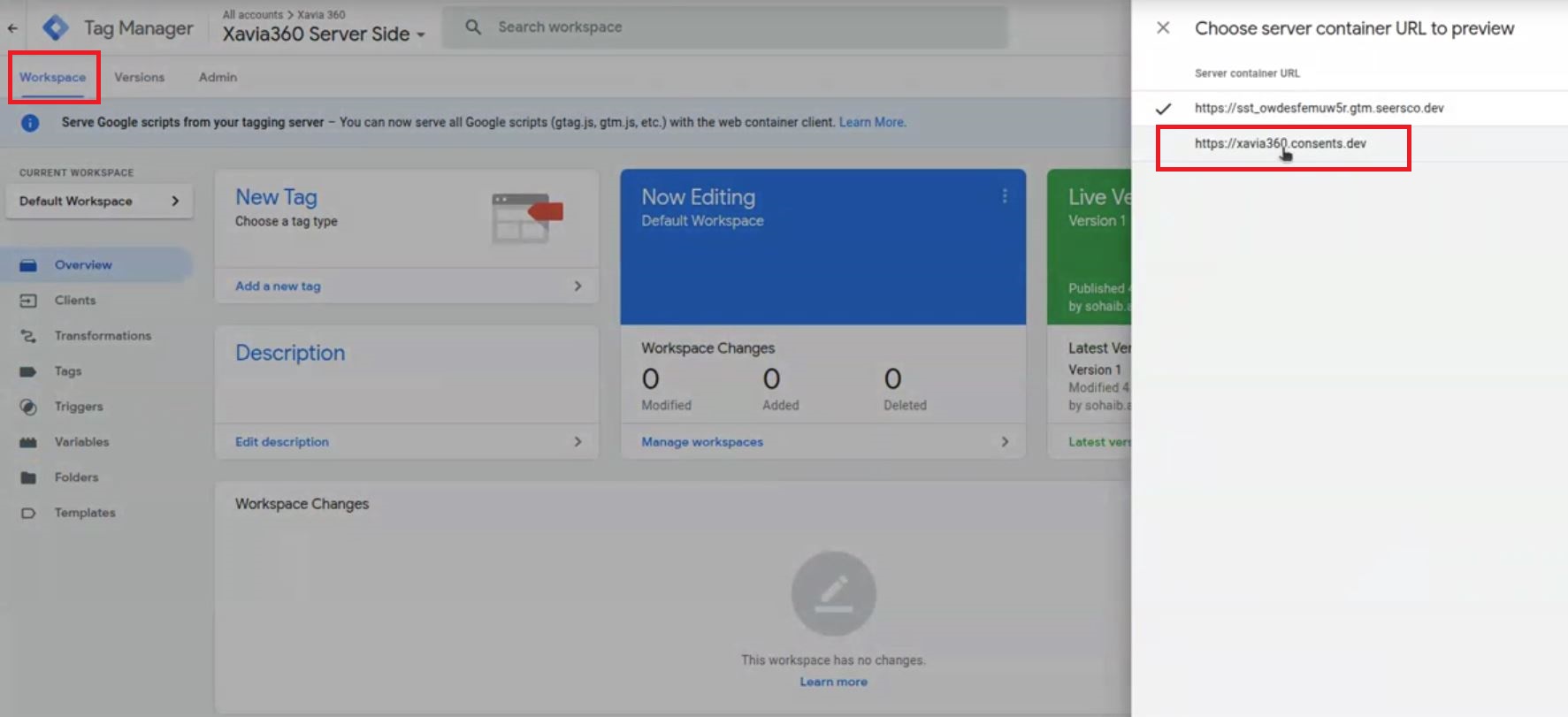Click the Latest version link
1568x717 pixels.
tap(1099, 442)
